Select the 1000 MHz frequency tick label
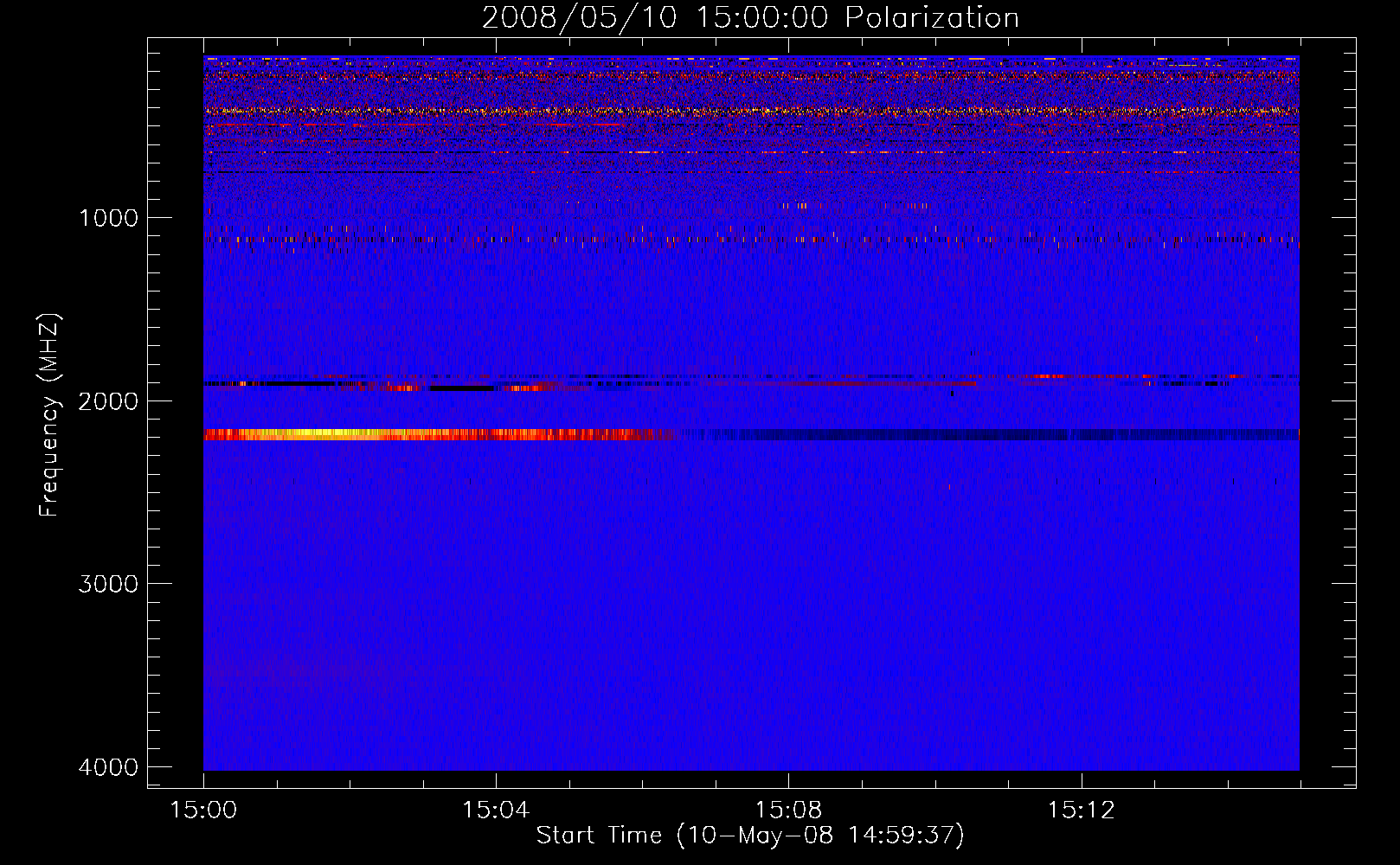 click(108, 218)
